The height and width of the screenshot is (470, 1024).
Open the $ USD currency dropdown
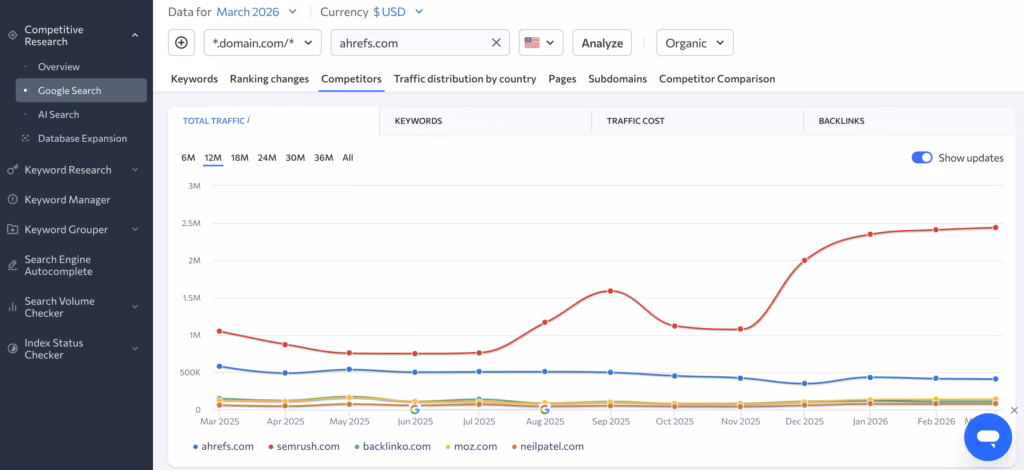(398, 12)
